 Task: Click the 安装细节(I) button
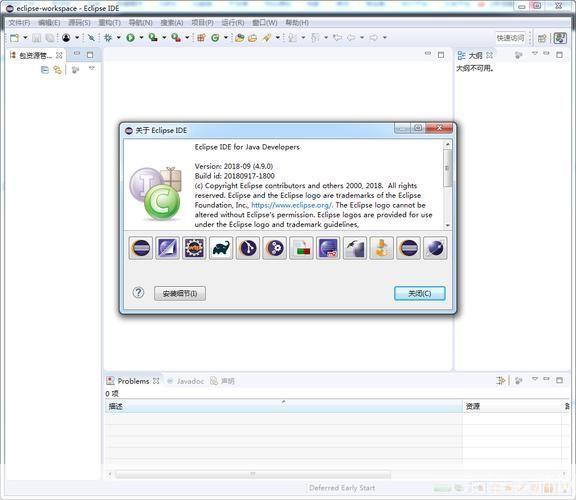coord(180,294)
